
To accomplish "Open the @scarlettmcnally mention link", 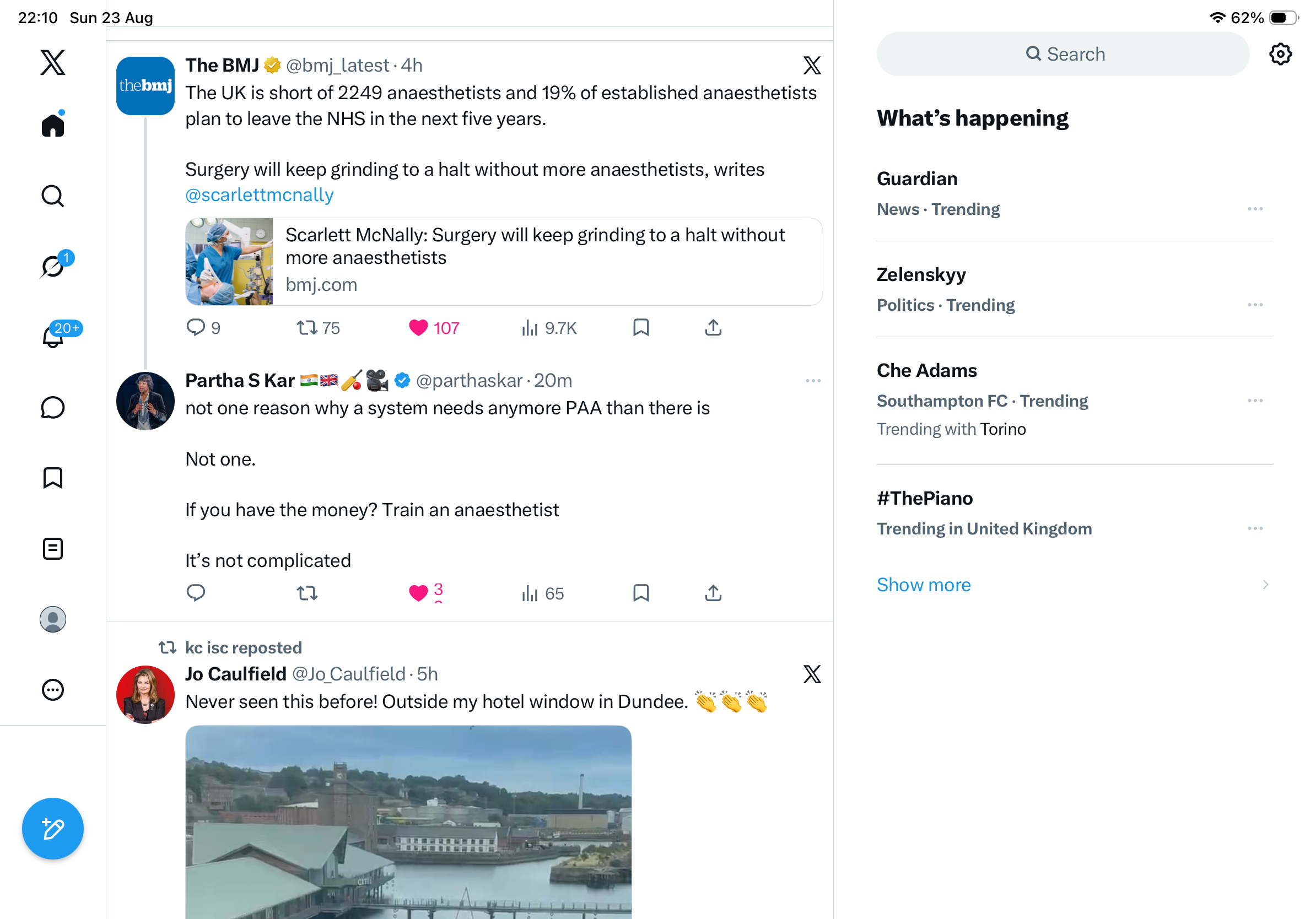I will (259, 195).
